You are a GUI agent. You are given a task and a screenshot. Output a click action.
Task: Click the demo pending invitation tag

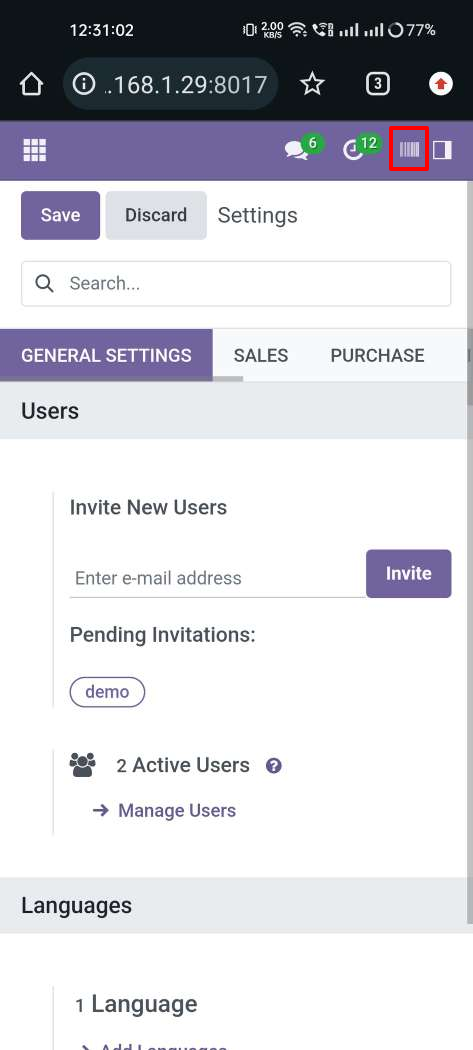coord(107,692)
